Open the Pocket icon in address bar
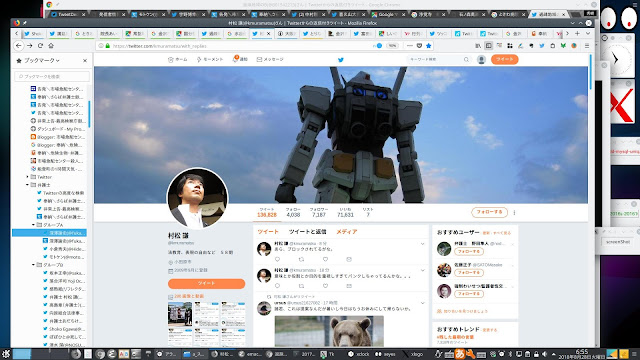 [419, 46]
